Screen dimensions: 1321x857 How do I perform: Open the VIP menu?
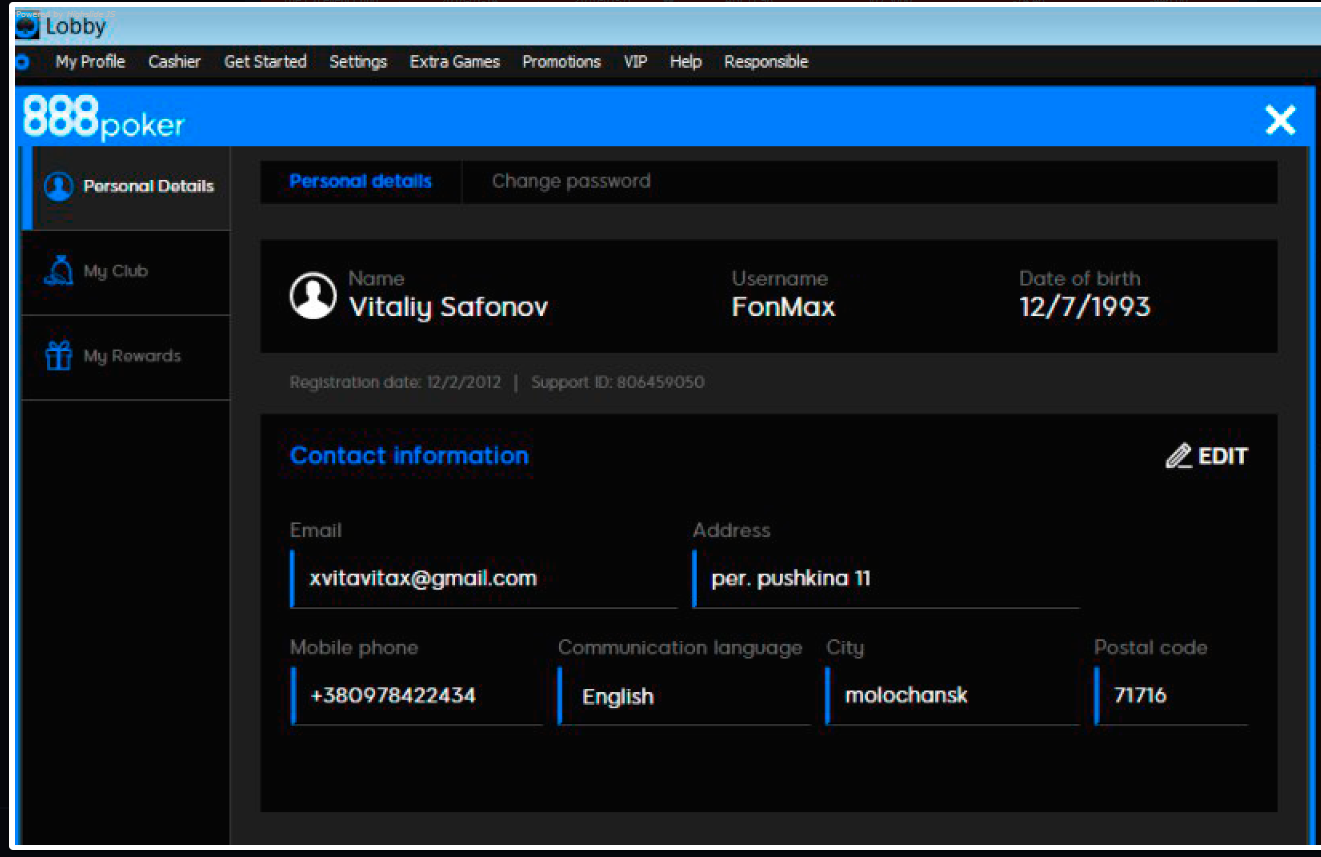click(635, 62)
